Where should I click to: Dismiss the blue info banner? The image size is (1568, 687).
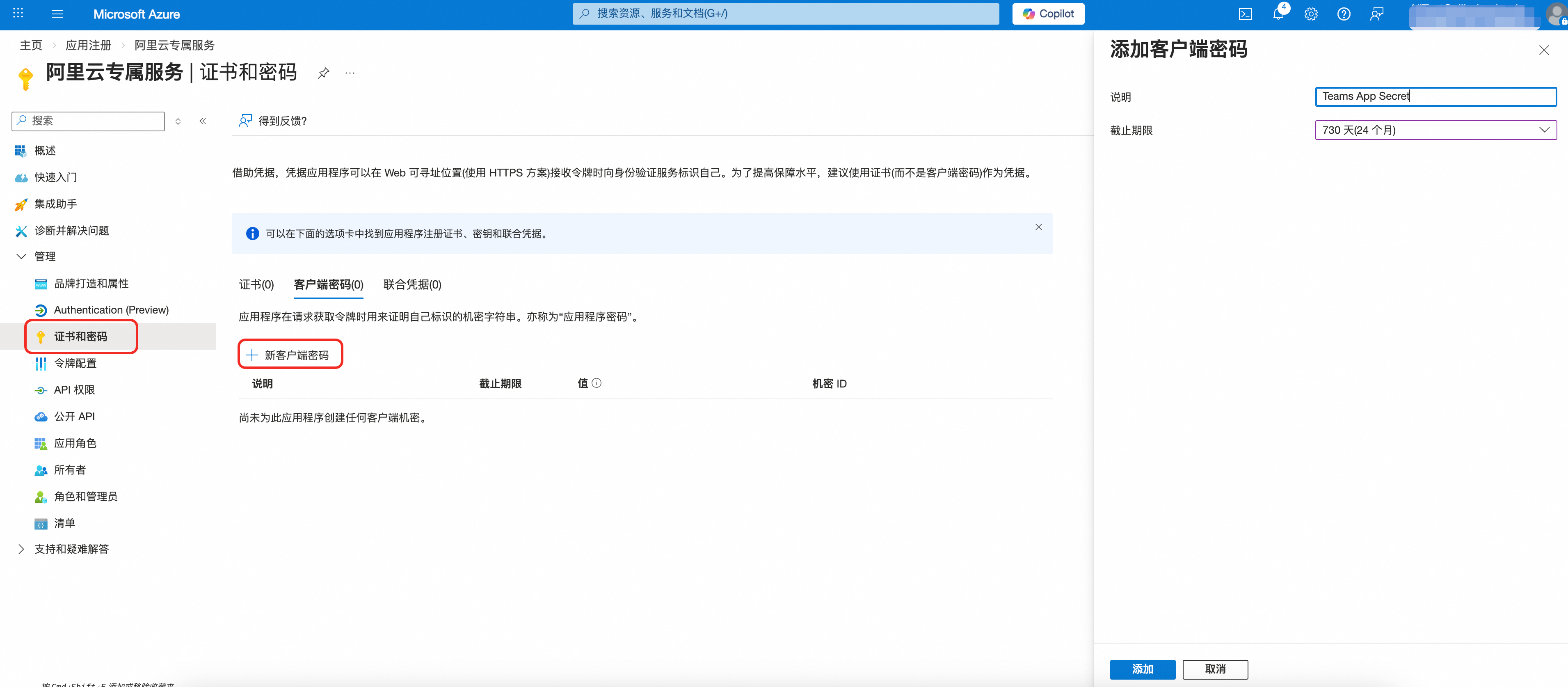pos(1038,227)
